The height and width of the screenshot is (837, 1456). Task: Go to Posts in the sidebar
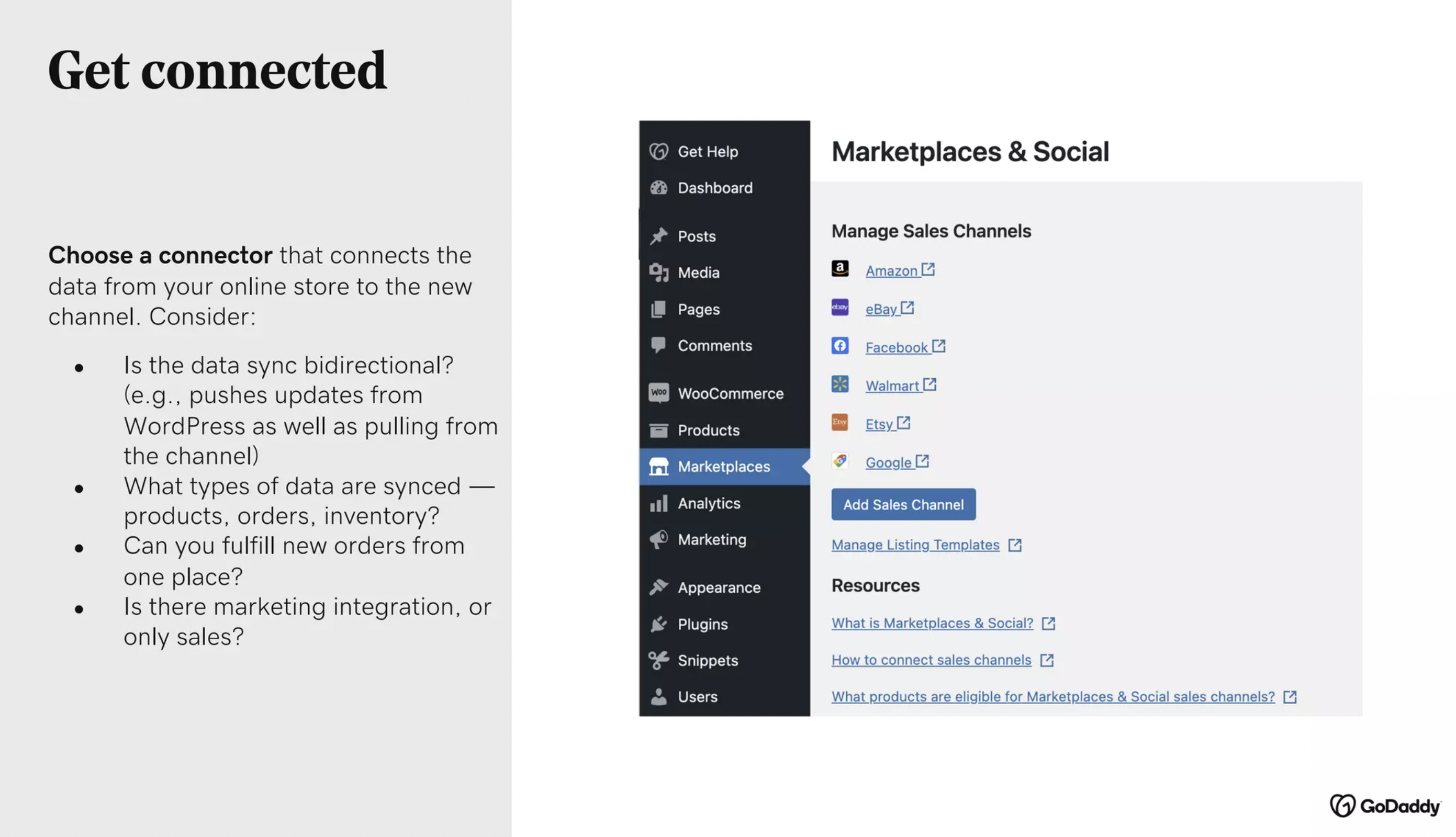(724, 236)
